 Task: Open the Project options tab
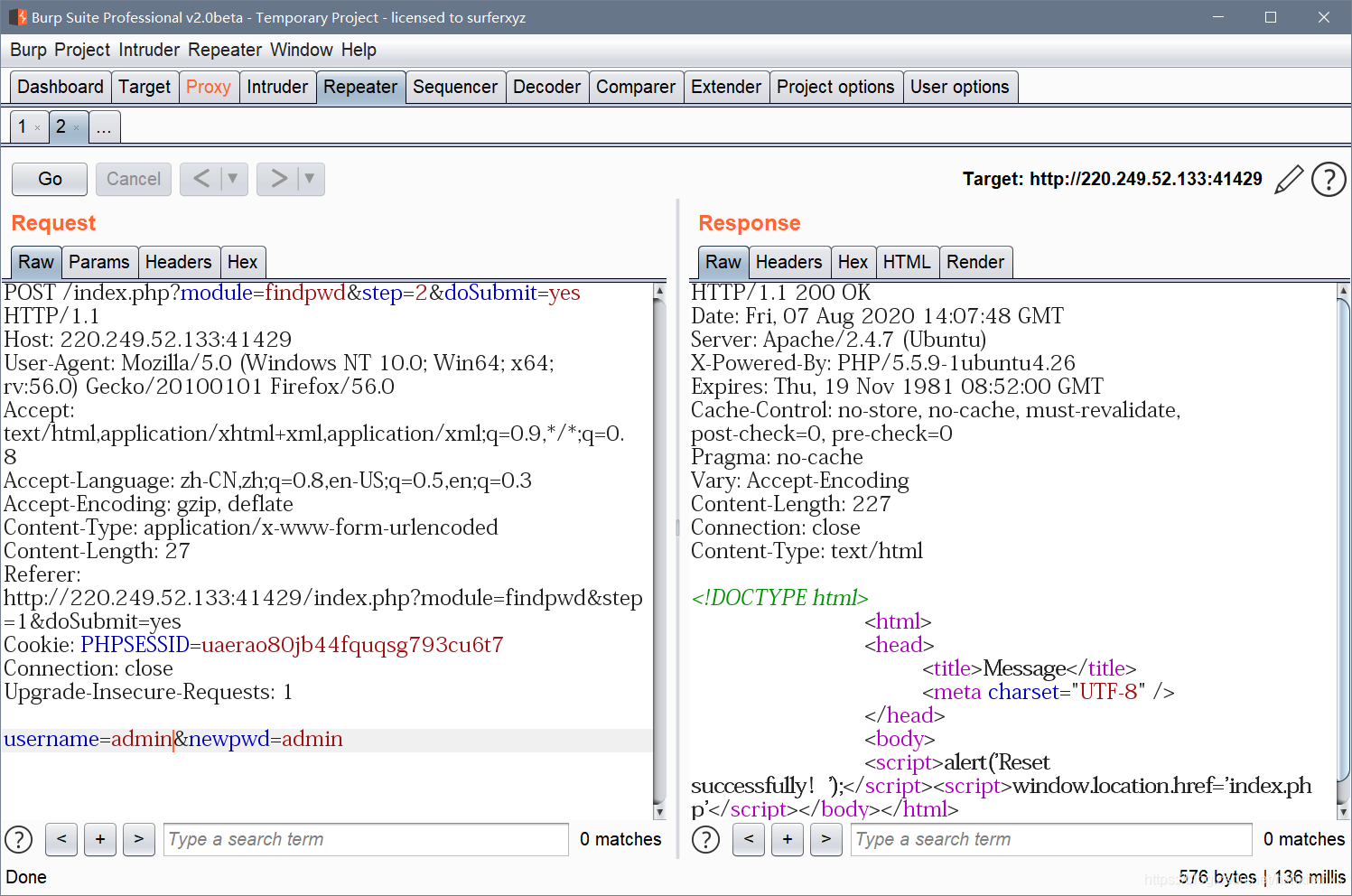pyautogui.click(x=835, y=87)
